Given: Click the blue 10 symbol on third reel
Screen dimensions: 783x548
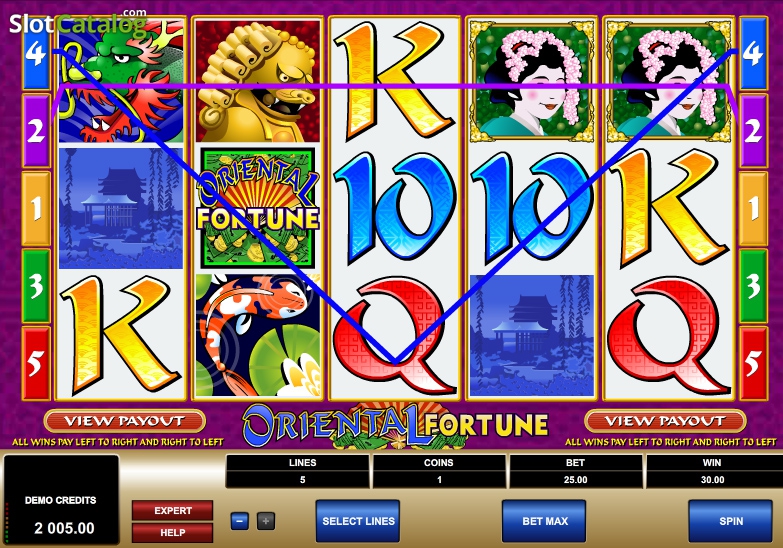Looking at the screenshot, I should (394, 208).
